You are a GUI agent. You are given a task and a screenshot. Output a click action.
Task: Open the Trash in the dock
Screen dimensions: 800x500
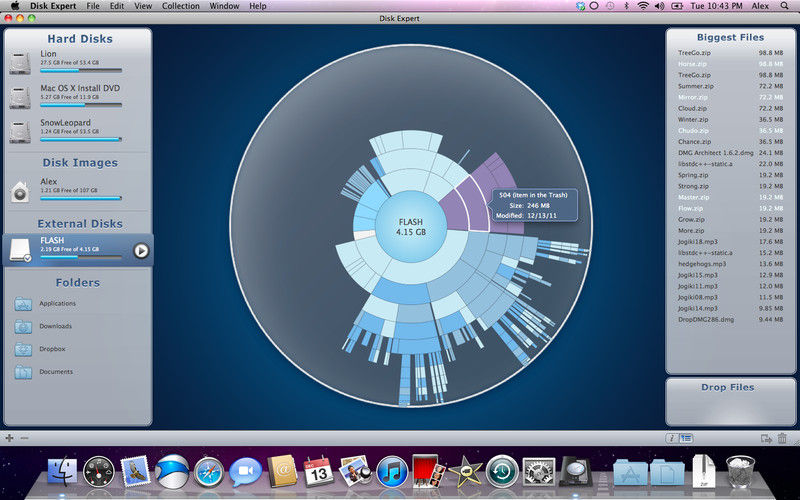[x=740, y=471]
